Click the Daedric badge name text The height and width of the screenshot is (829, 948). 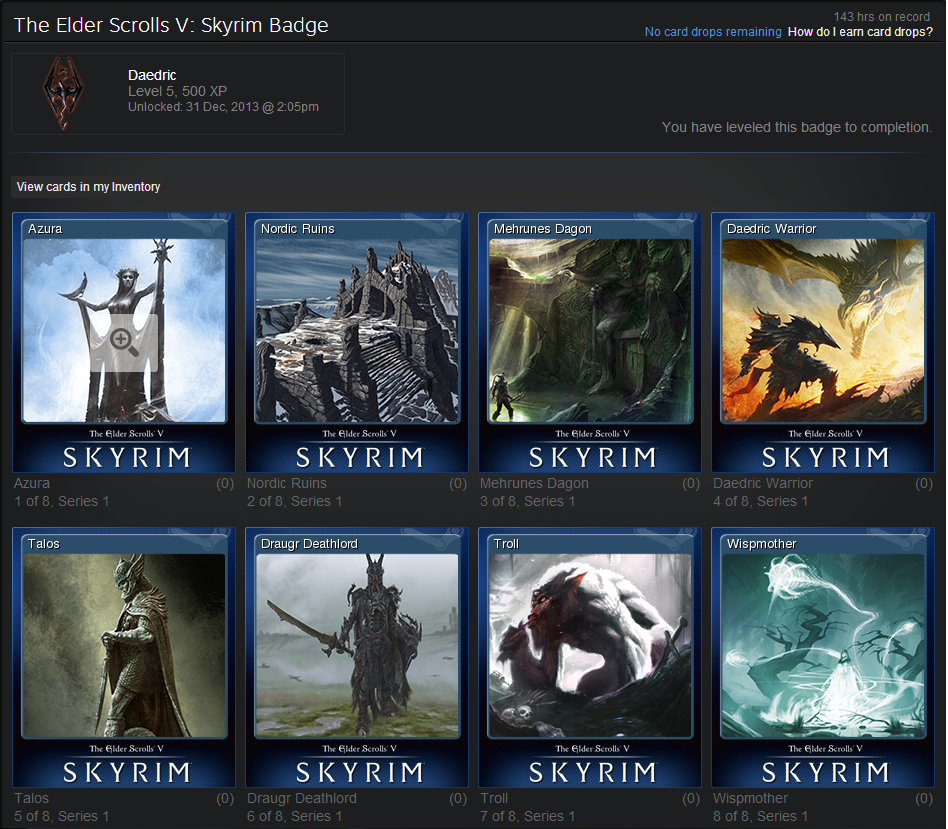(x=152, y=75)
